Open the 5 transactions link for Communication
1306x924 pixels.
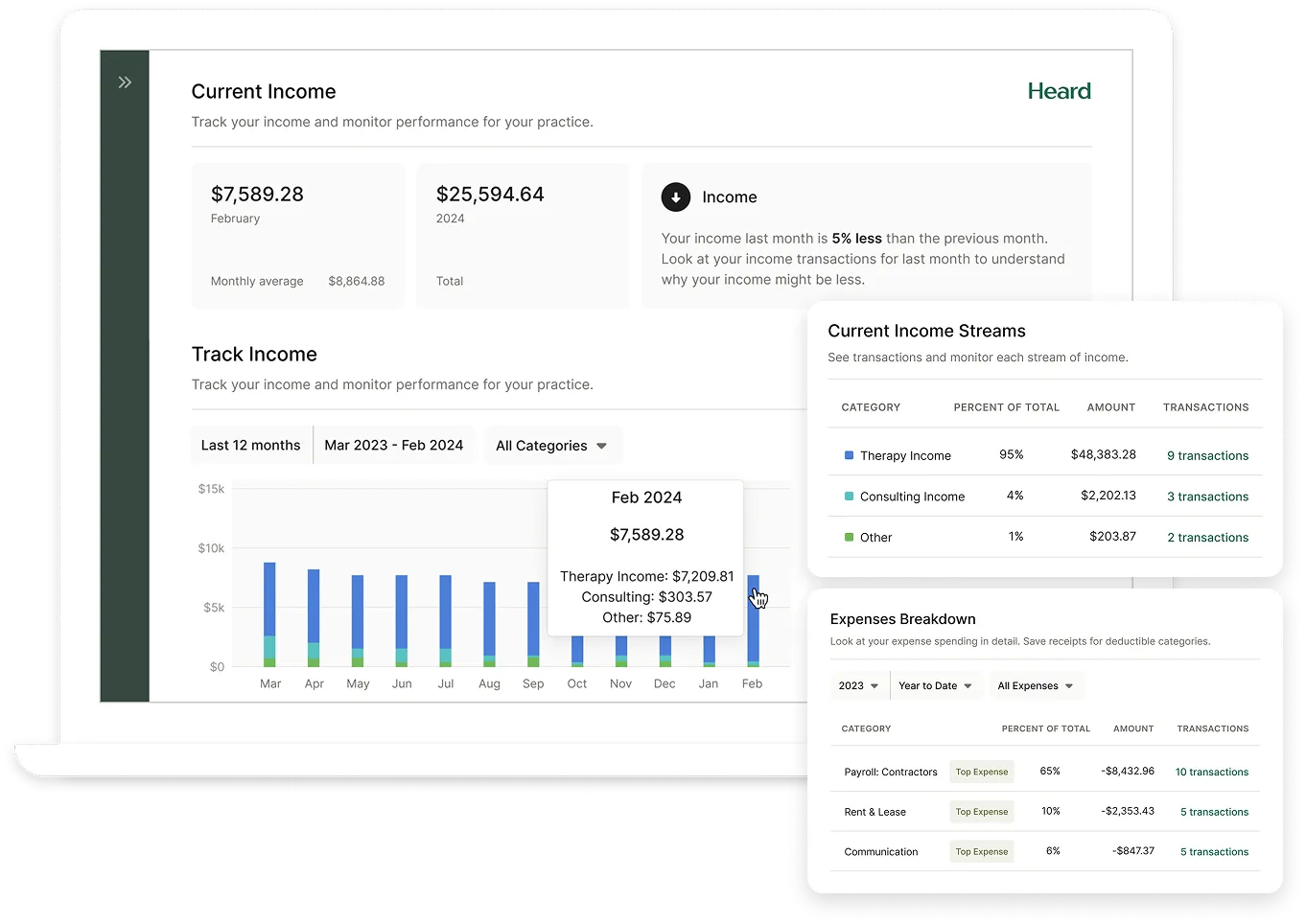click(1214, 852)
